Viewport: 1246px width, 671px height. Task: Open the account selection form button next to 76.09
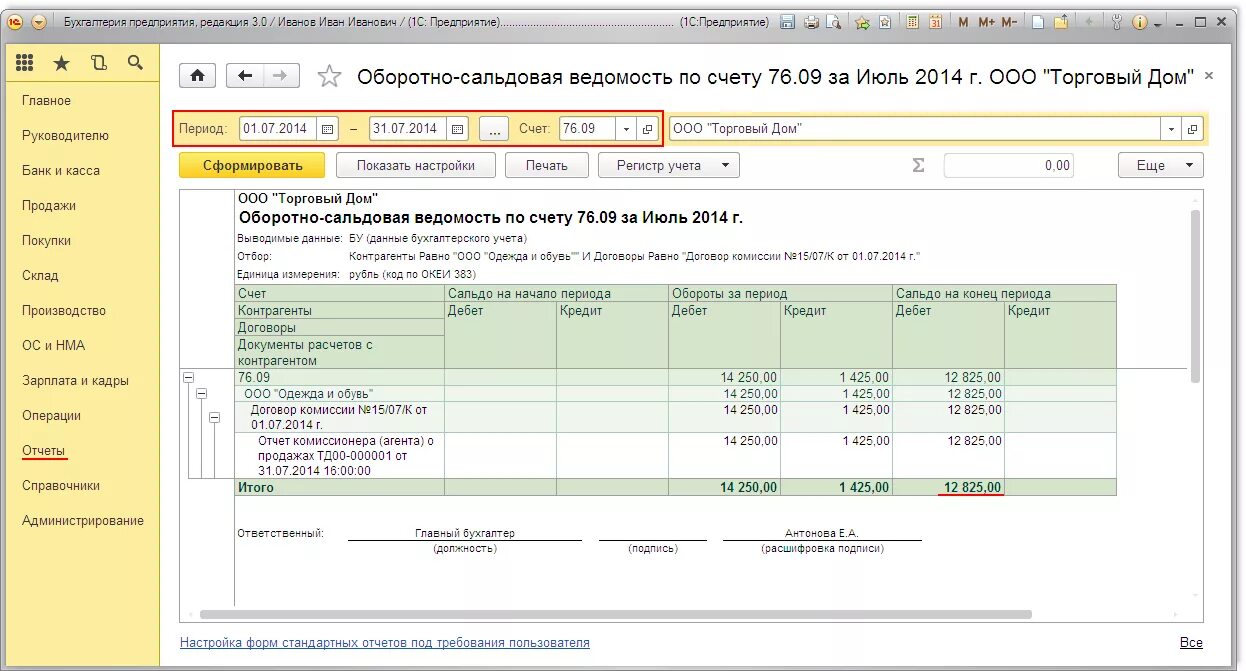tap(647, 129)
